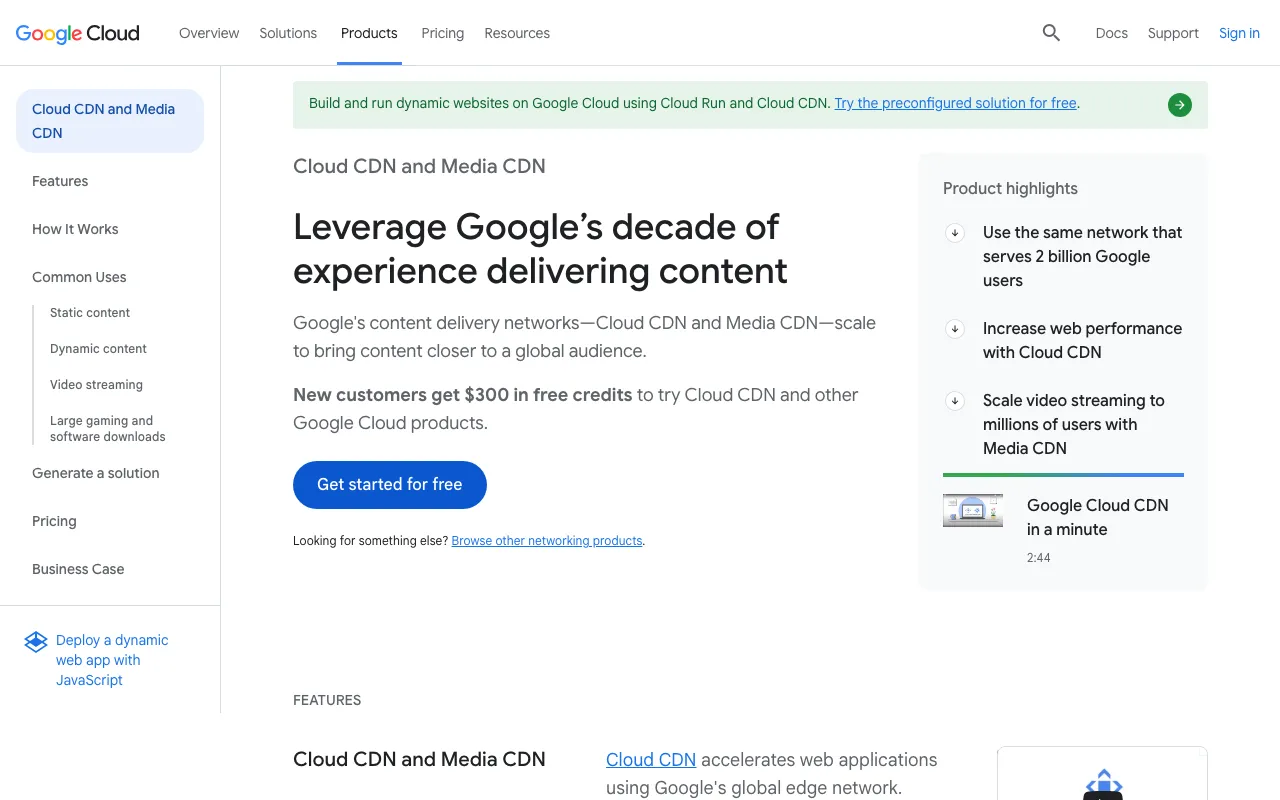This screenshot has width=1280, height=800.
Task: Click arrow icon beside 'Use the same network'
Action: click(x=955, y=233)
